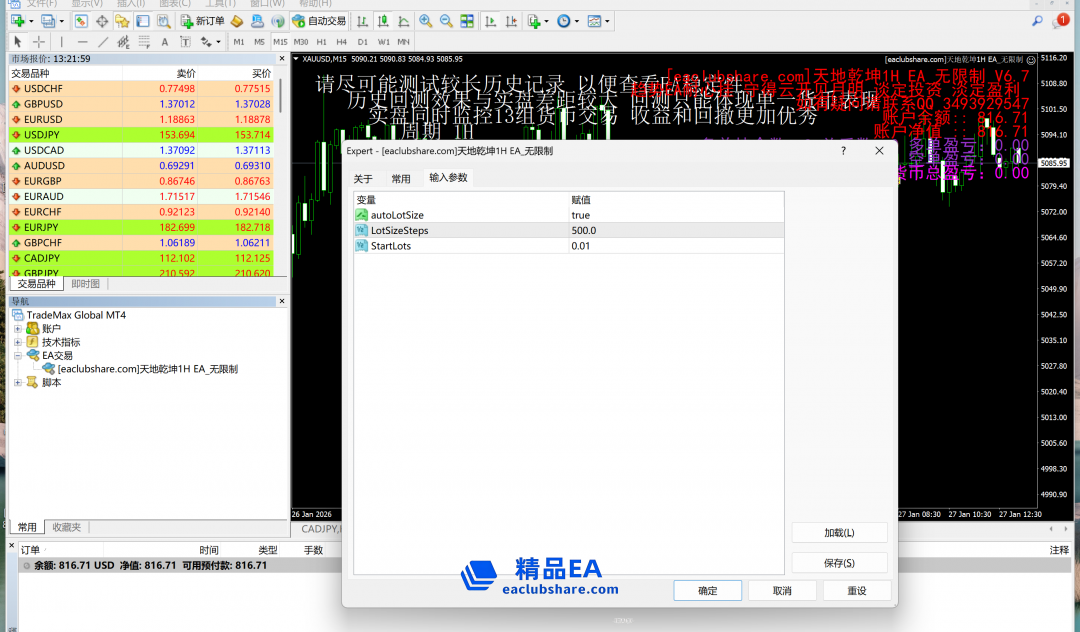Click the zoom in magnifier icon
Viewport: 1080px width, 632px height.
426,21
